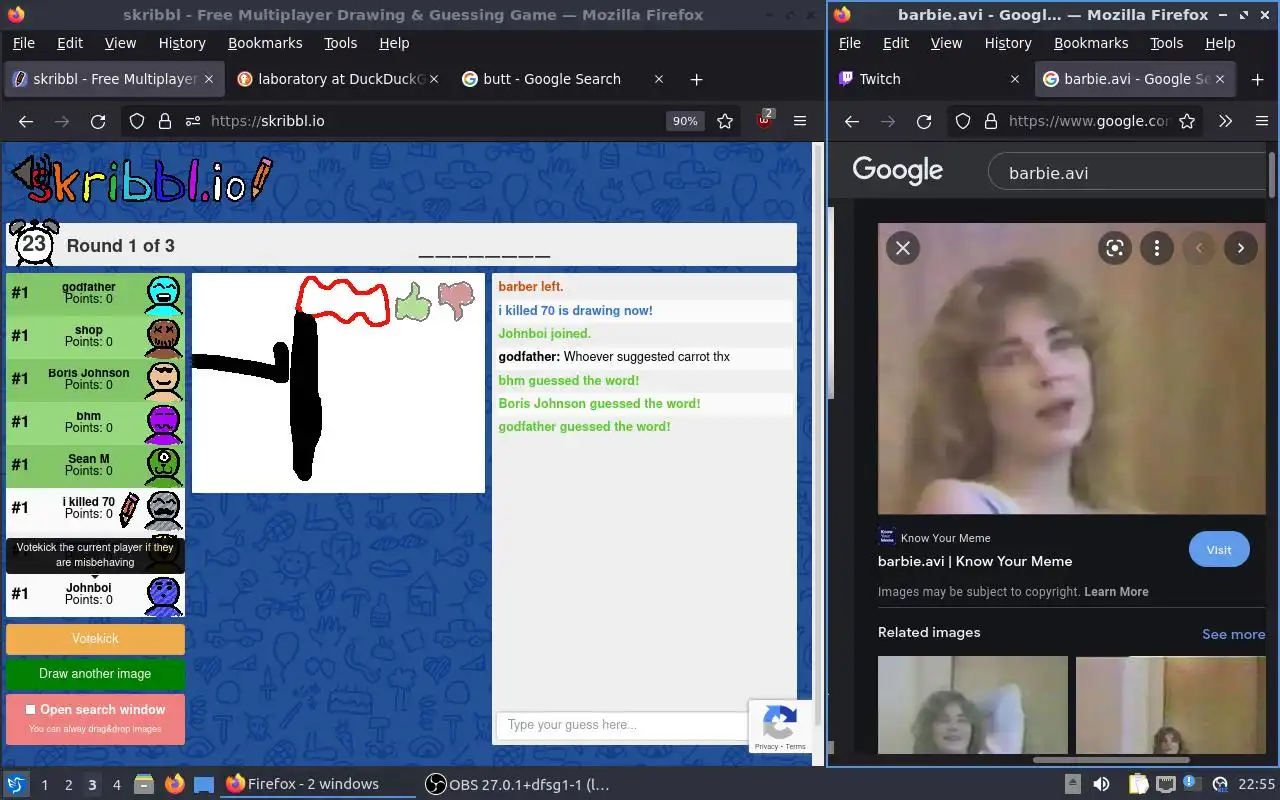Go back in skribbl Firefox window
1280x800 pixels.
click(x=26, y=121)
